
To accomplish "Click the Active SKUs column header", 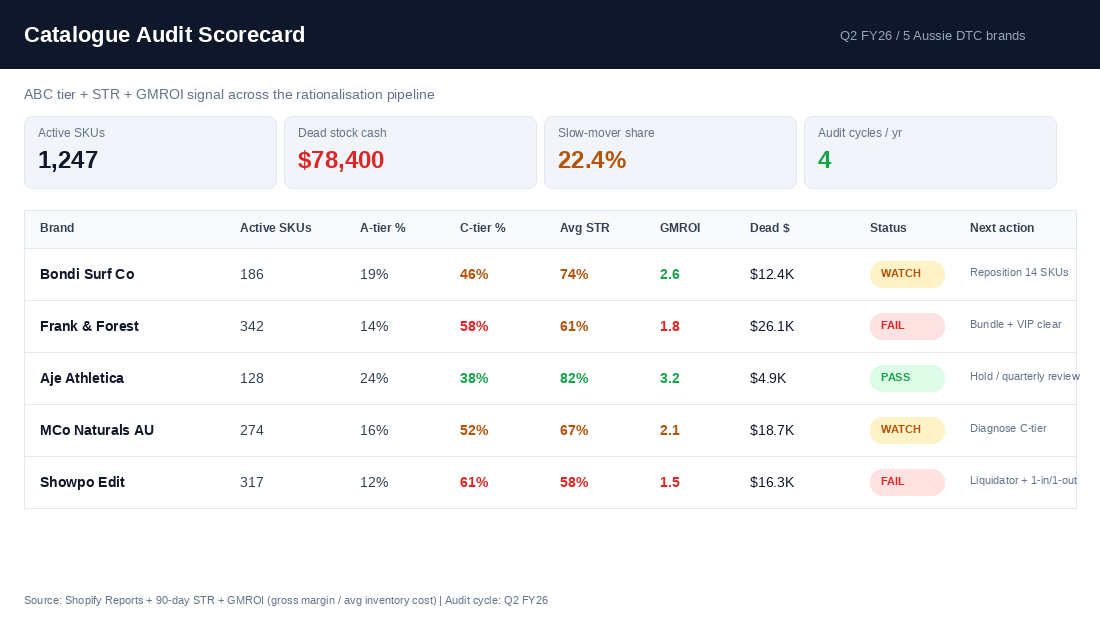I will pyautogui.click(x=276, y=228).
